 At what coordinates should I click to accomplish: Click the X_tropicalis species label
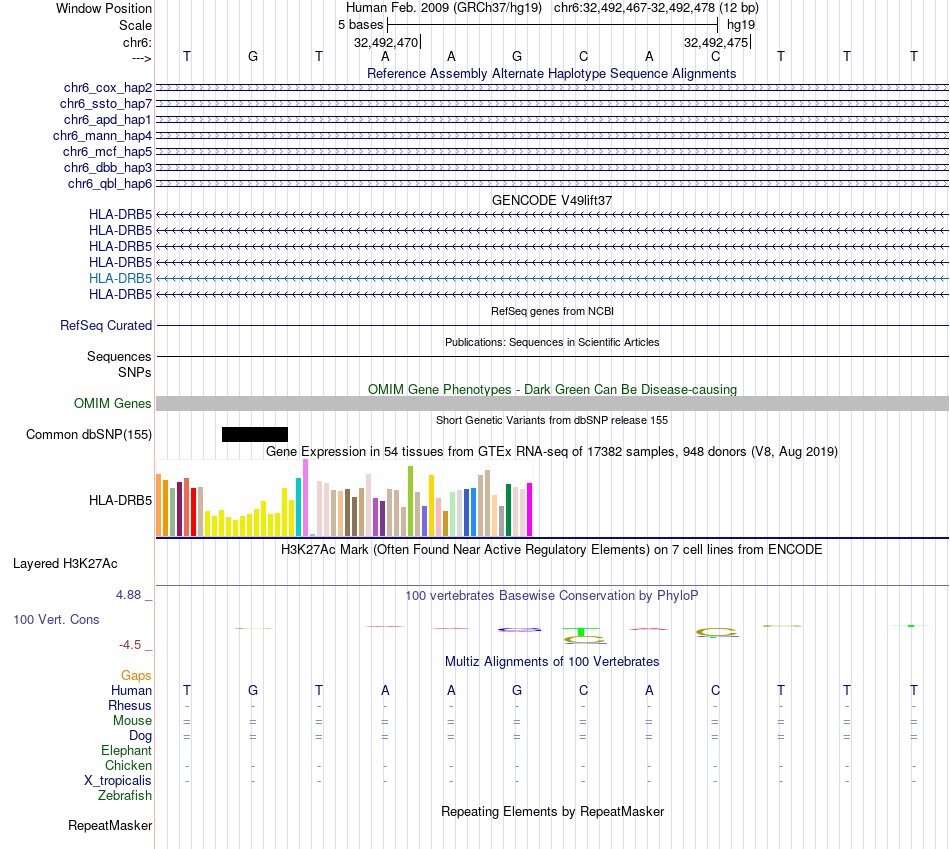coord(118,781)
